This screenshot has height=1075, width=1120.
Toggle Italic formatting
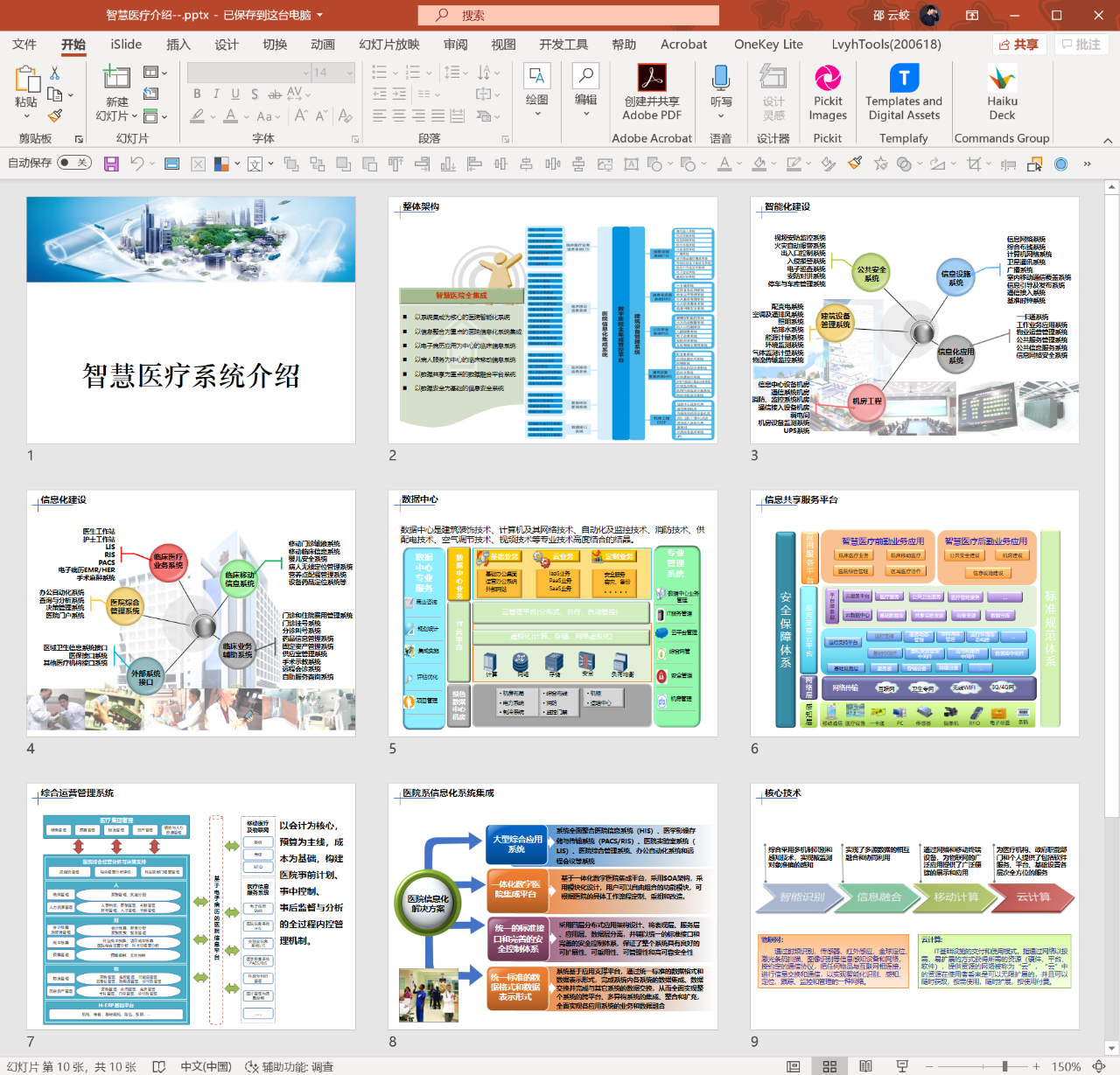click(216, 94)
